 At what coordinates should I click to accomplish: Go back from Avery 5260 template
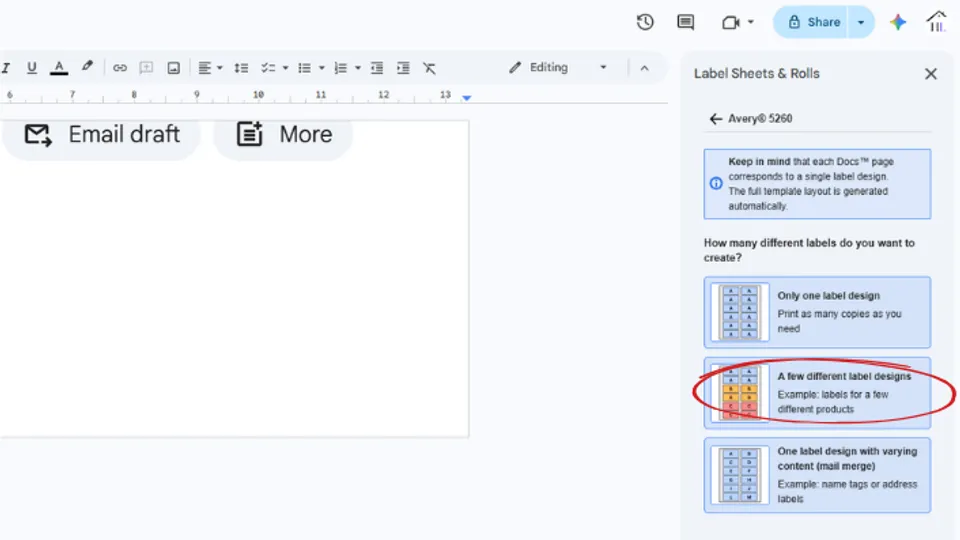(715, 119)
